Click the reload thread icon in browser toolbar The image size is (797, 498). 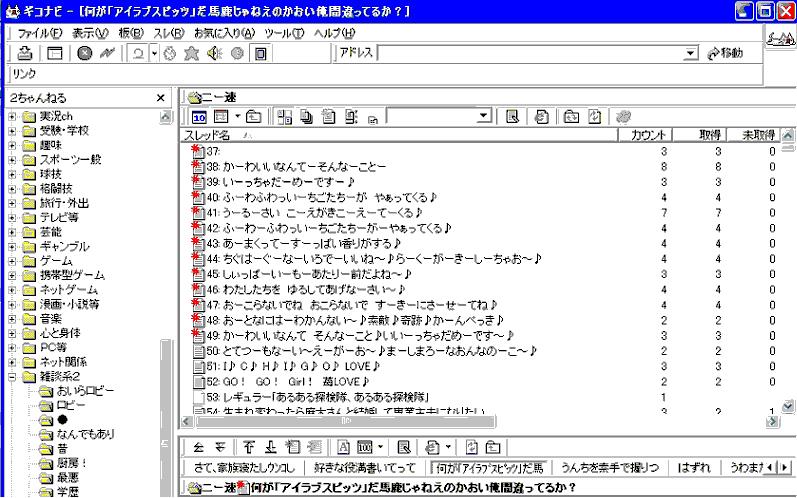tap(472, 447)
